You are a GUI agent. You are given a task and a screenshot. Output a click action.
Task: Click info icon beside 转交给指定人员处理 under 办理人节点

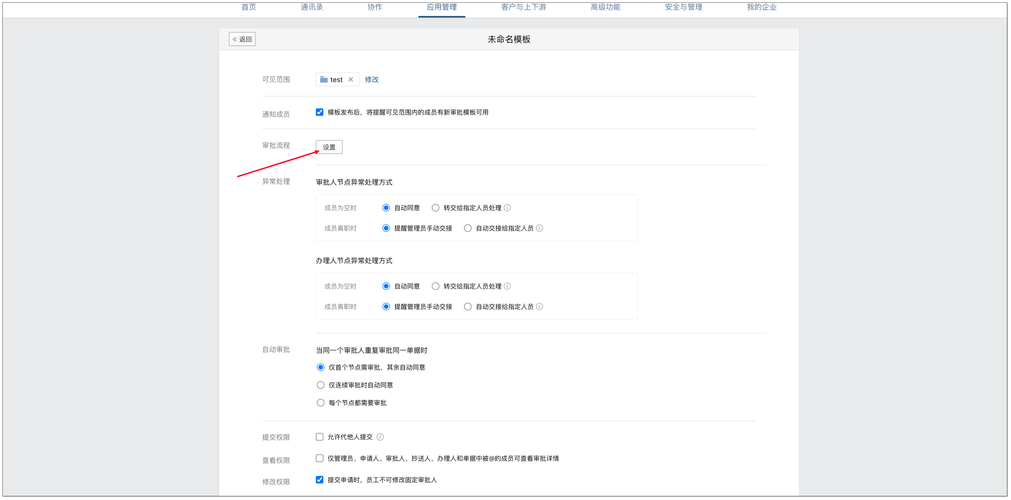coord(507,286)
